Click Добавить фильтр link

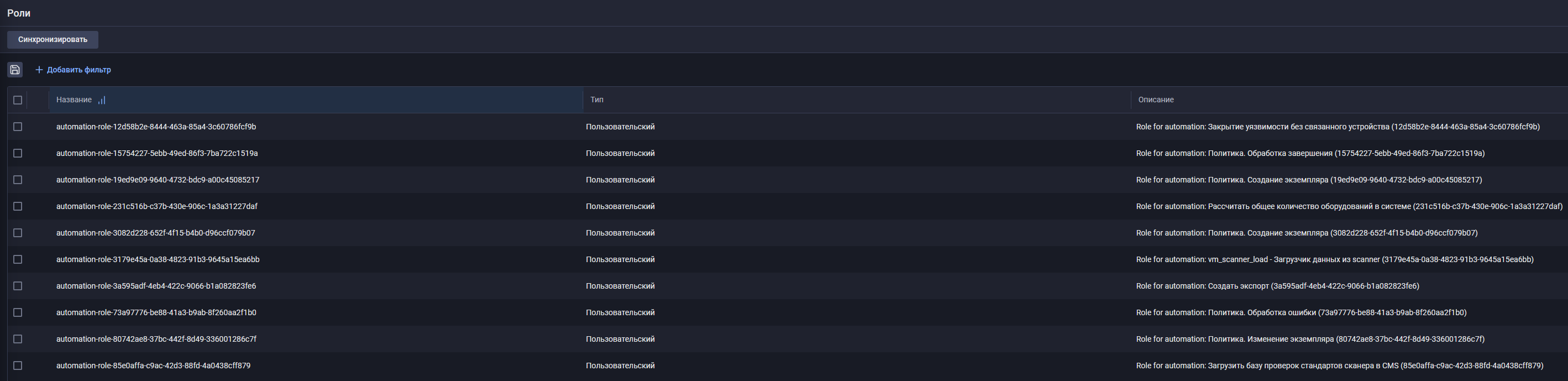pyautogui.click(x=73, y=69)
